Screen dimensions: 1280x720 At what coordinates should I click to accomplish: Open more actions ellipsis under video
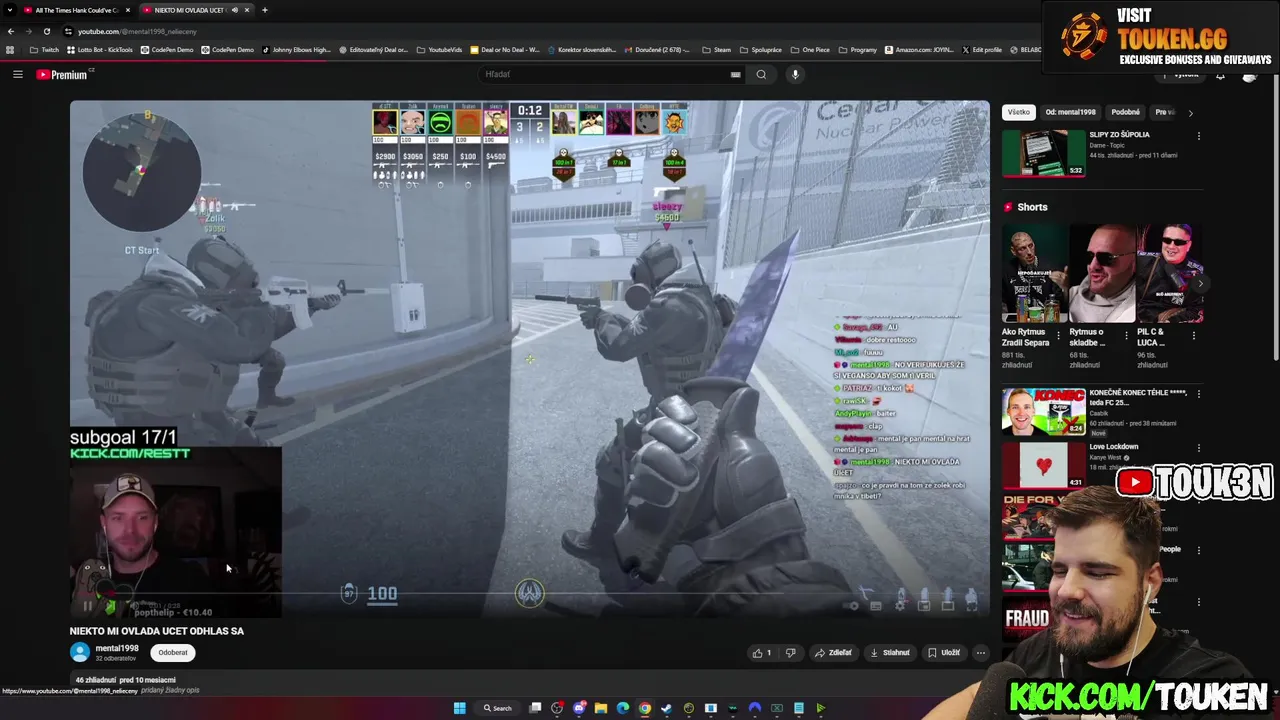click(x=980, y=653)
